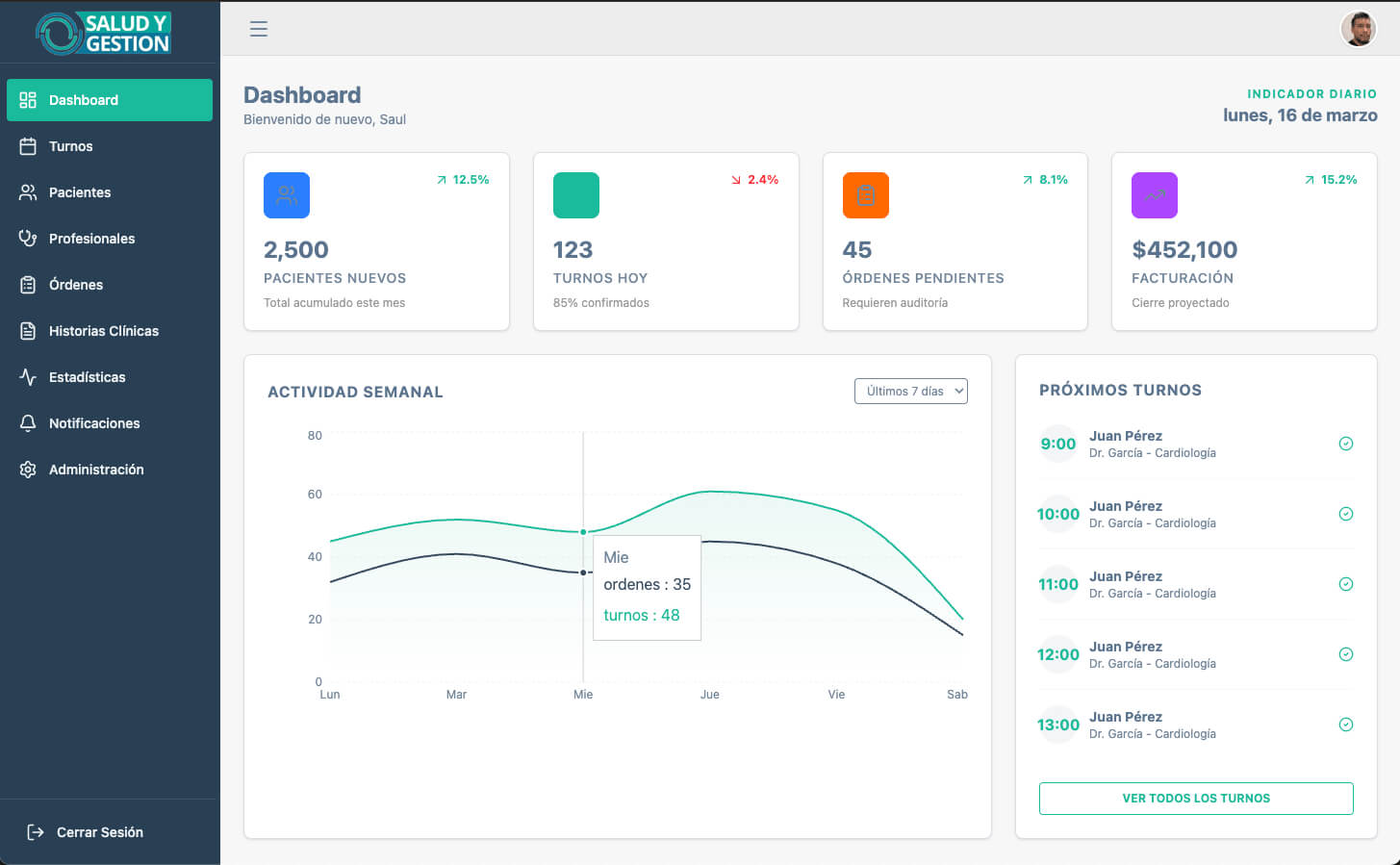Open the Estadísticas menu item
The width and height of the screenshot is (1400, 865).
pyautogui.click(x=87, y=377)
